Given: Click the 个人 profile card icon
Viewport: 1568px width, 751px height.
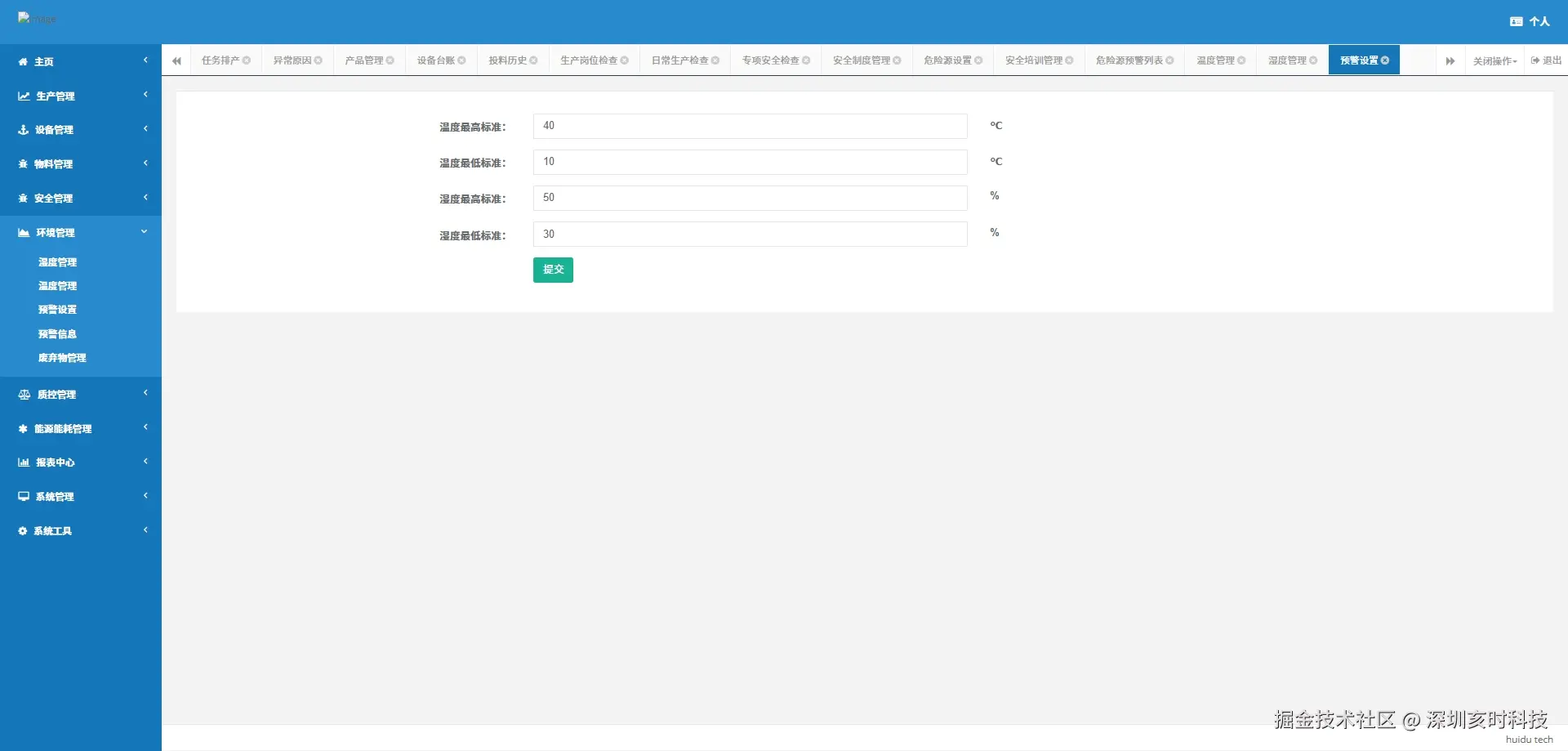Looking at the screenshot, I should (x=1517, y=22).
